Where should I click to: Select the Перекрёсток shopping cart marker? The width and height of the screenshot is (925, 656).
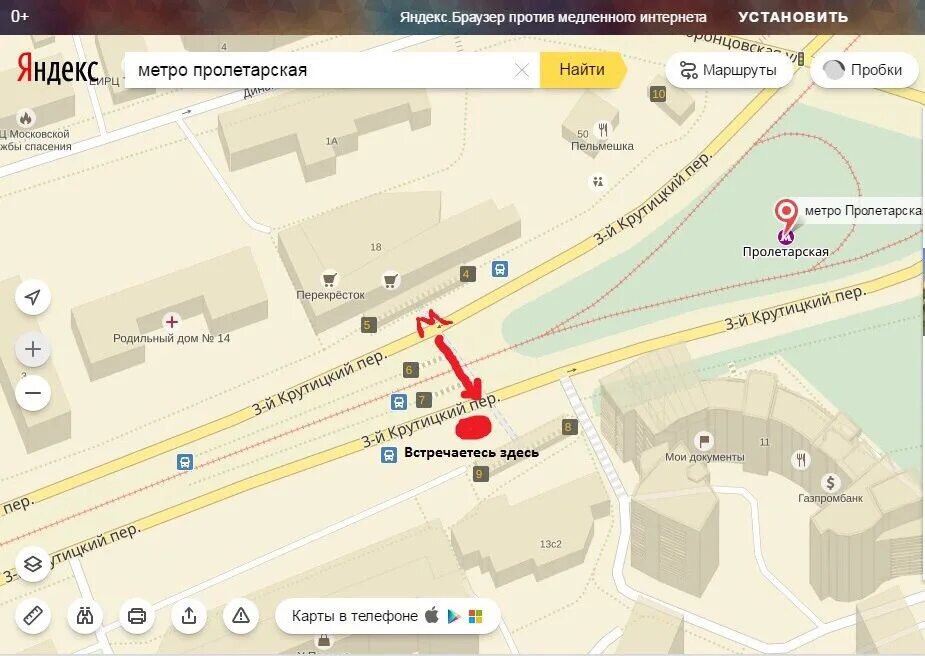[x=329, y=279]
